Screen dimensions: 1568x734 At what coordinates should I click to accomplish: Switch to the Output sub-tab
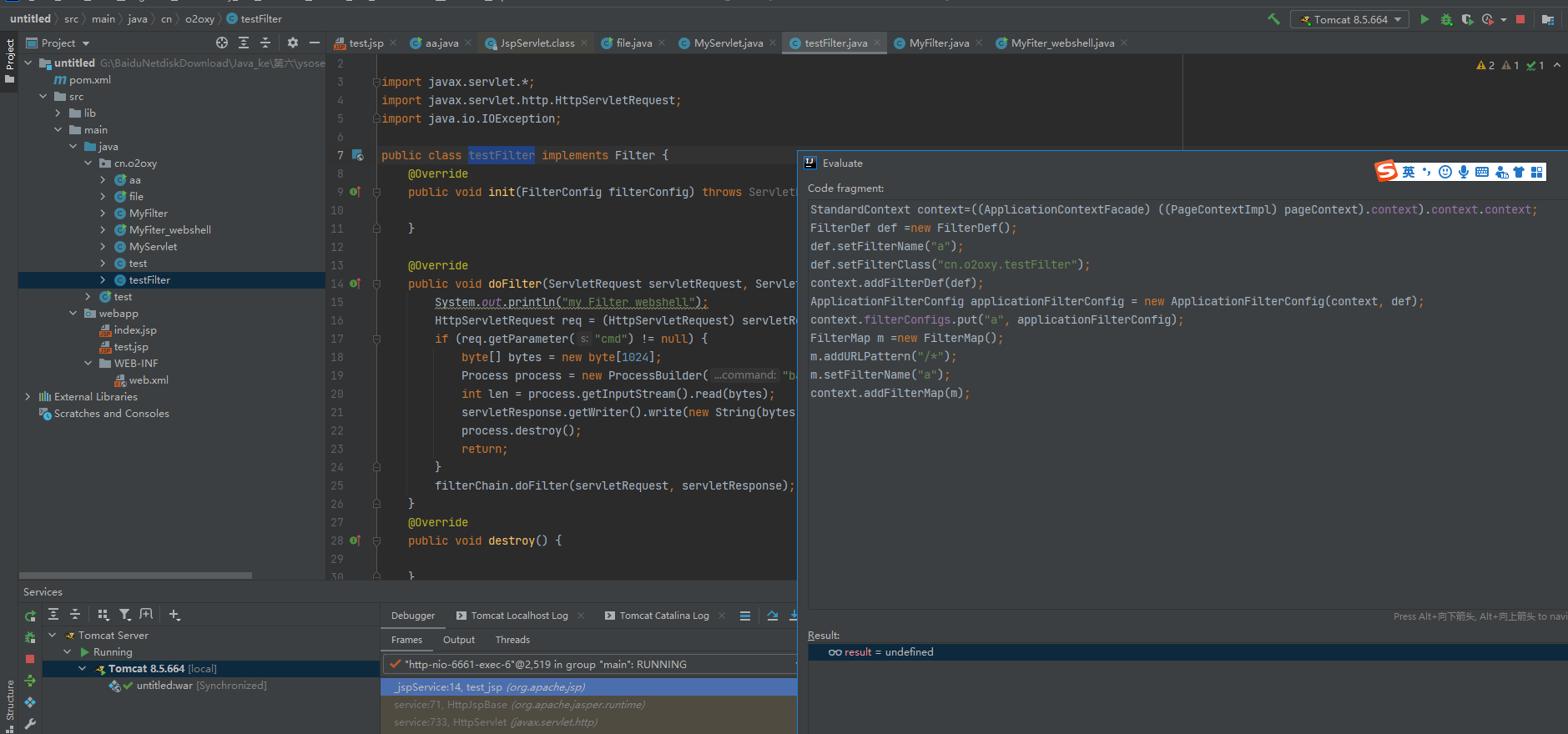click(459, 640)
